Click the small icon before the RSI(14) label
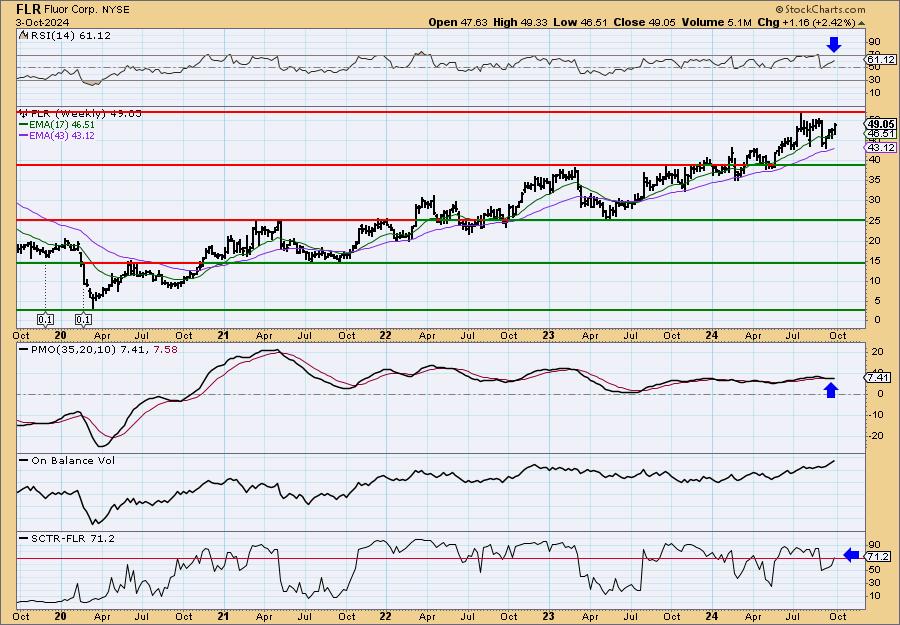Viewport: 900px width, 625px height. 23,35
